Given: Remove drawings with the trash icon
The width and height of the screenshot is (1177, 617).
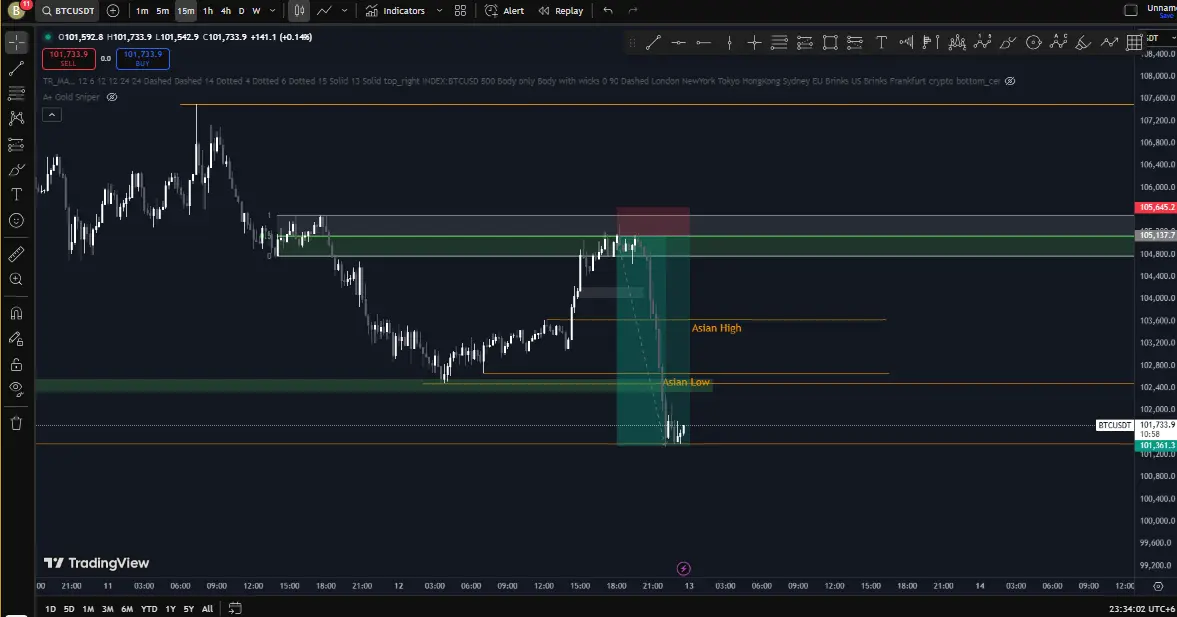Looking at the screenshot, I should pyautogui.click(x=17, y=423).
